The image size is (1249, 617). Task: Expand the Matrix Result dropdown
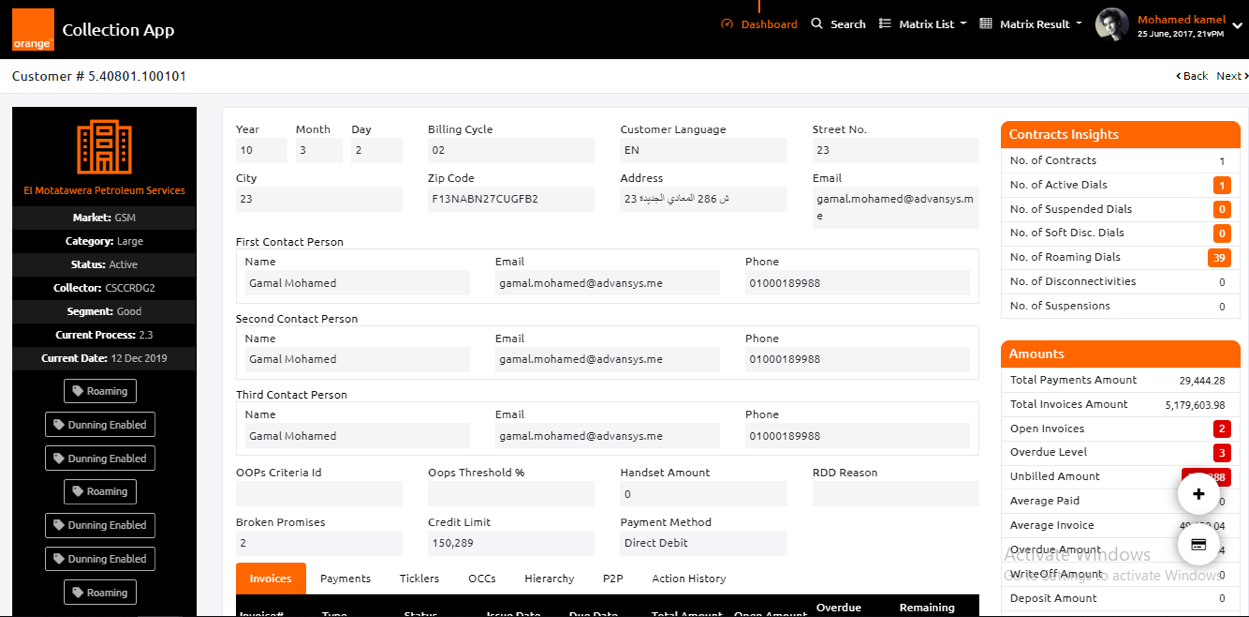tap(1030, 24)
